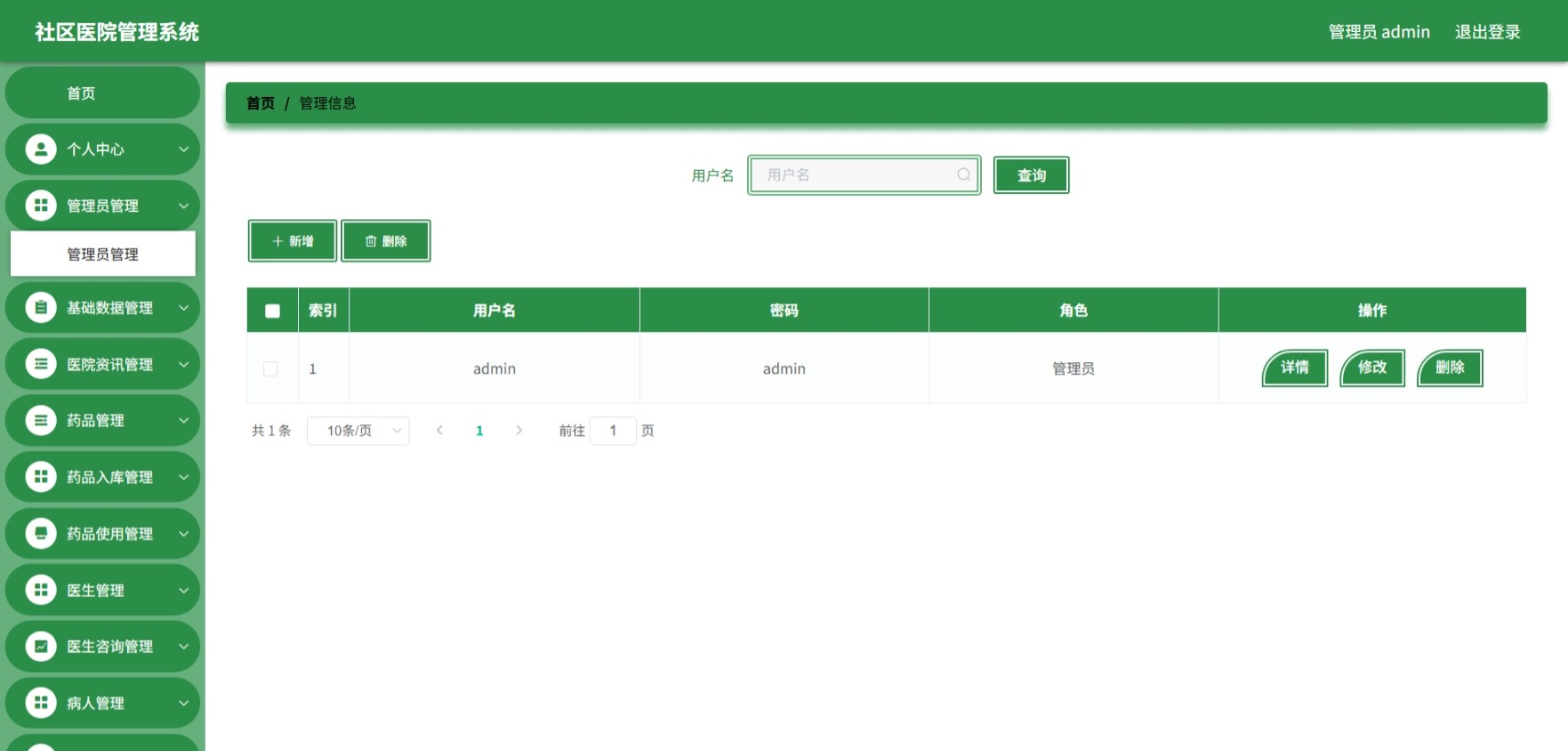Viewport: 1568px width, 751px height.
Task: Expand the 医生咨询管理 chevron
Action: click(183, 646)
